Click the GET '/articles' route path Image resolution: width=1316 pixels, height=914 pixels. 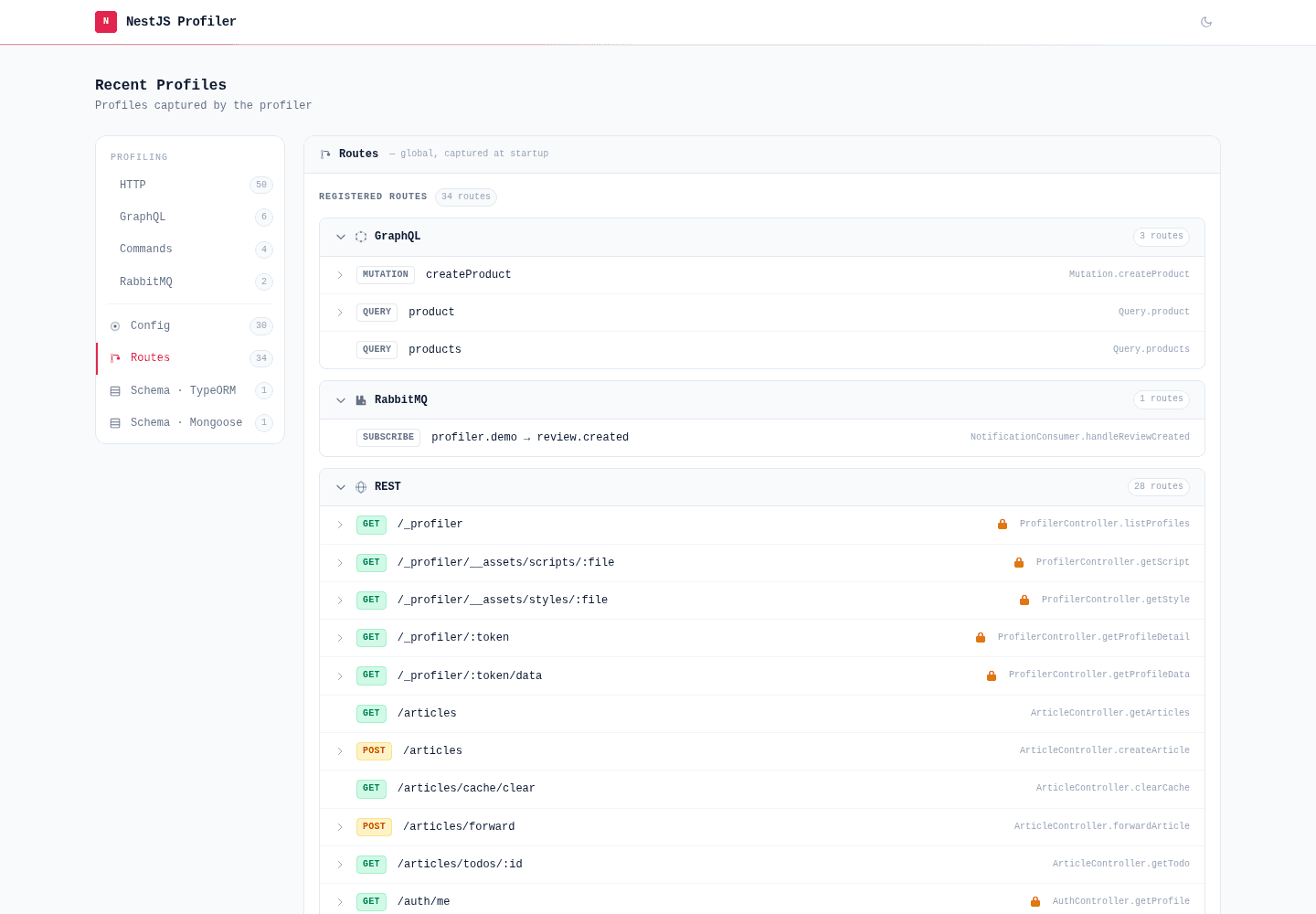point(427,714)
